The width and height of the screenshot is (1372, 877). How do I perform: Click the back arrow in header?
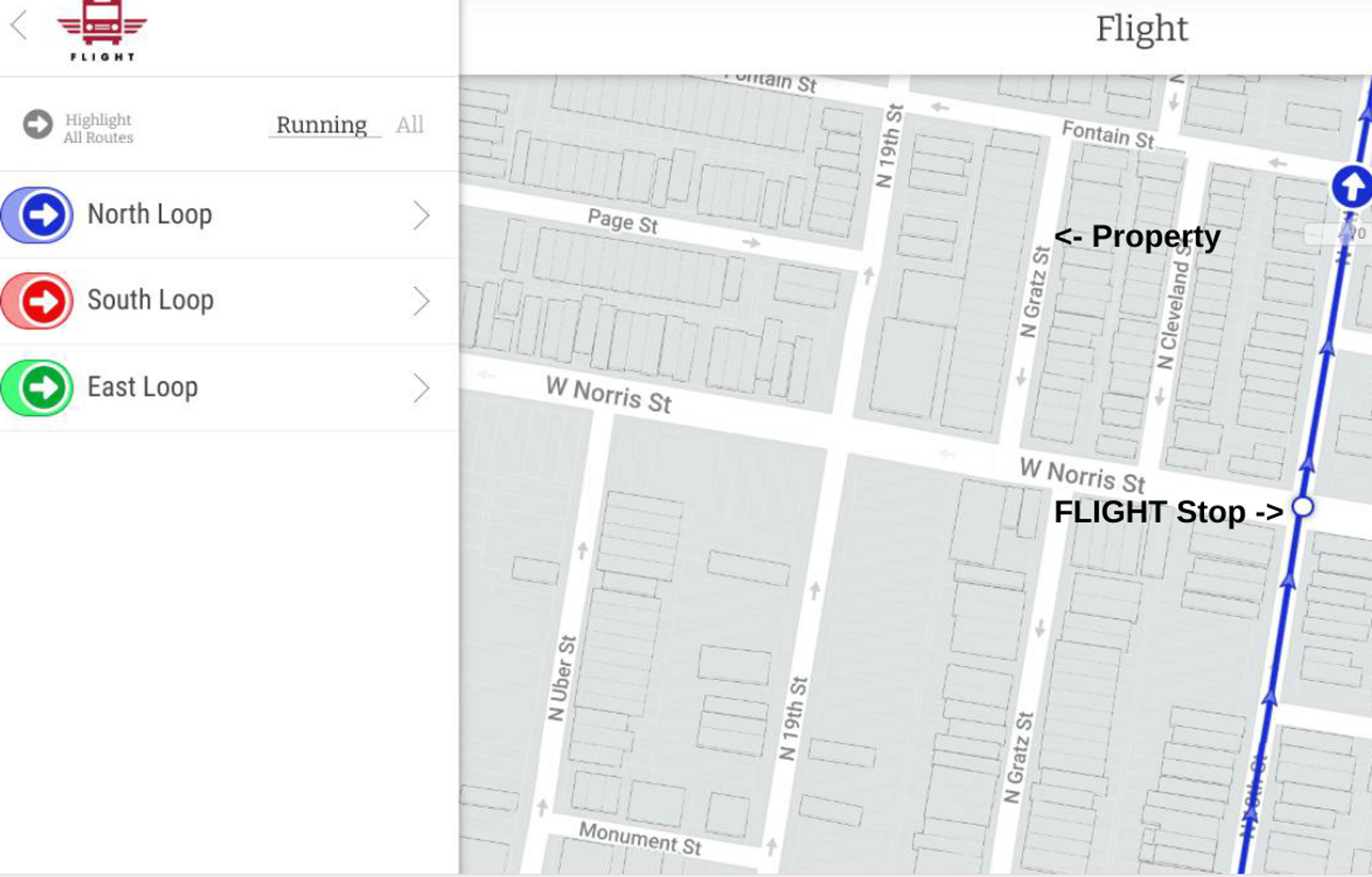click(x=19, y=25)
